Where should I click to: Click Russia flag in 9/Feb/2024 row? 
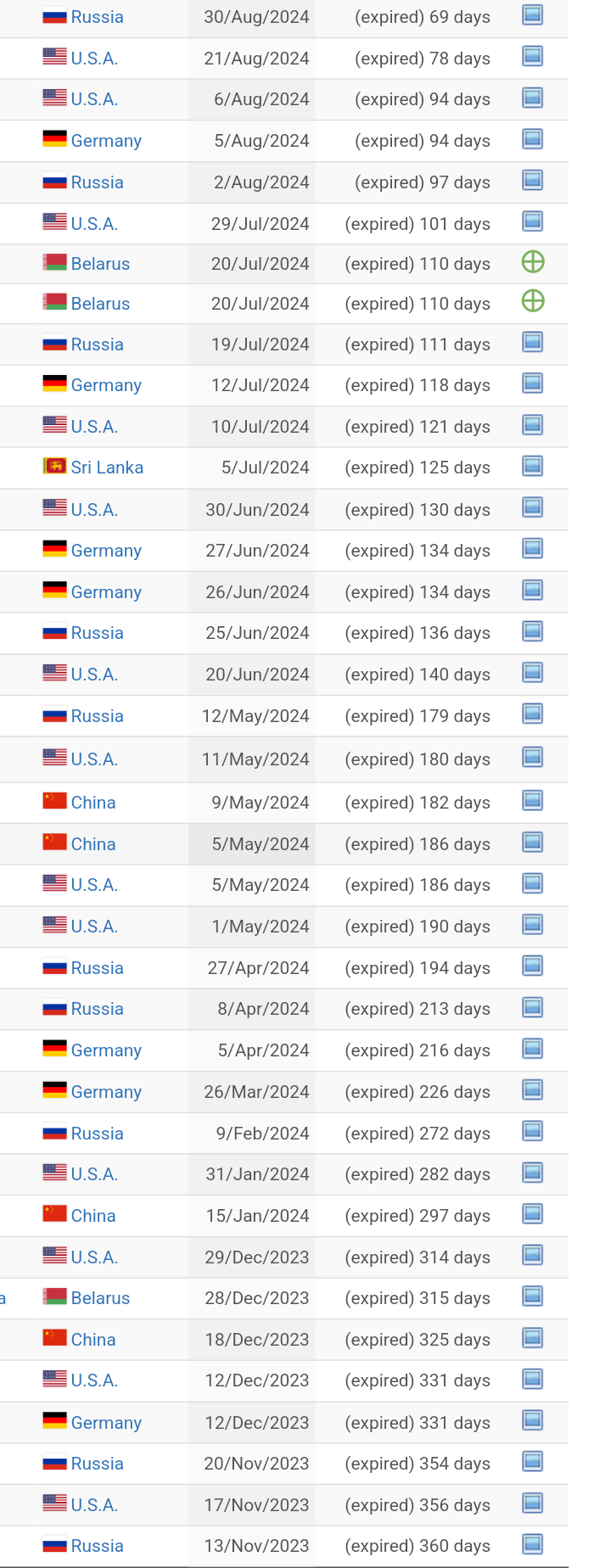point(54,1133)
